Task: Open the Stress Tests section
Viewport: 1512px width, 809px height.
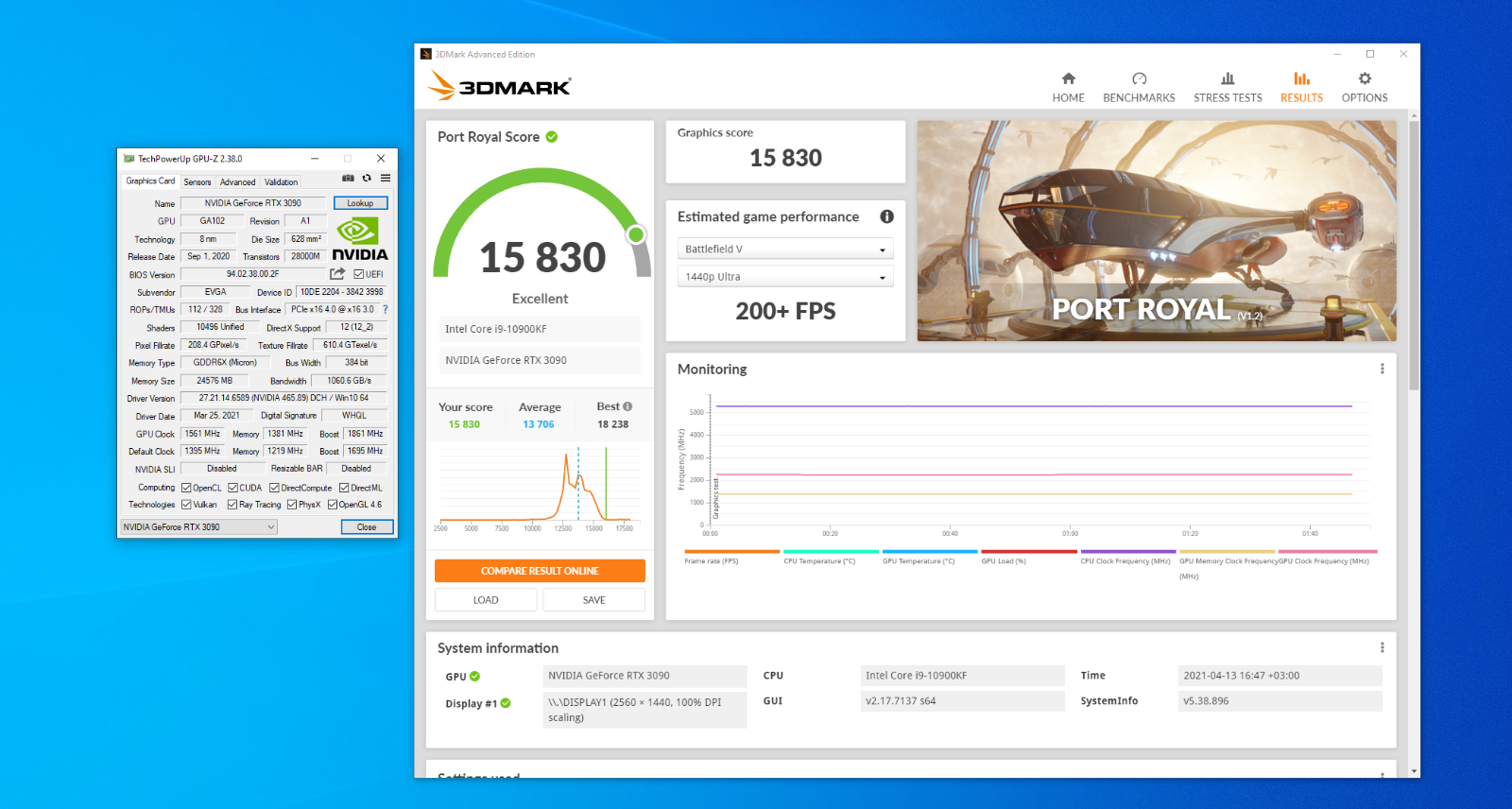Action: (1228, 87)
